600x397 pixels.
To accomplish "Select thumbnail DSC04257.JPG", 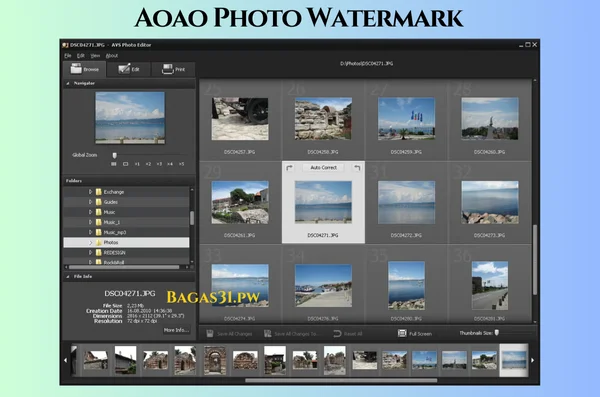I will click(240, 119).
